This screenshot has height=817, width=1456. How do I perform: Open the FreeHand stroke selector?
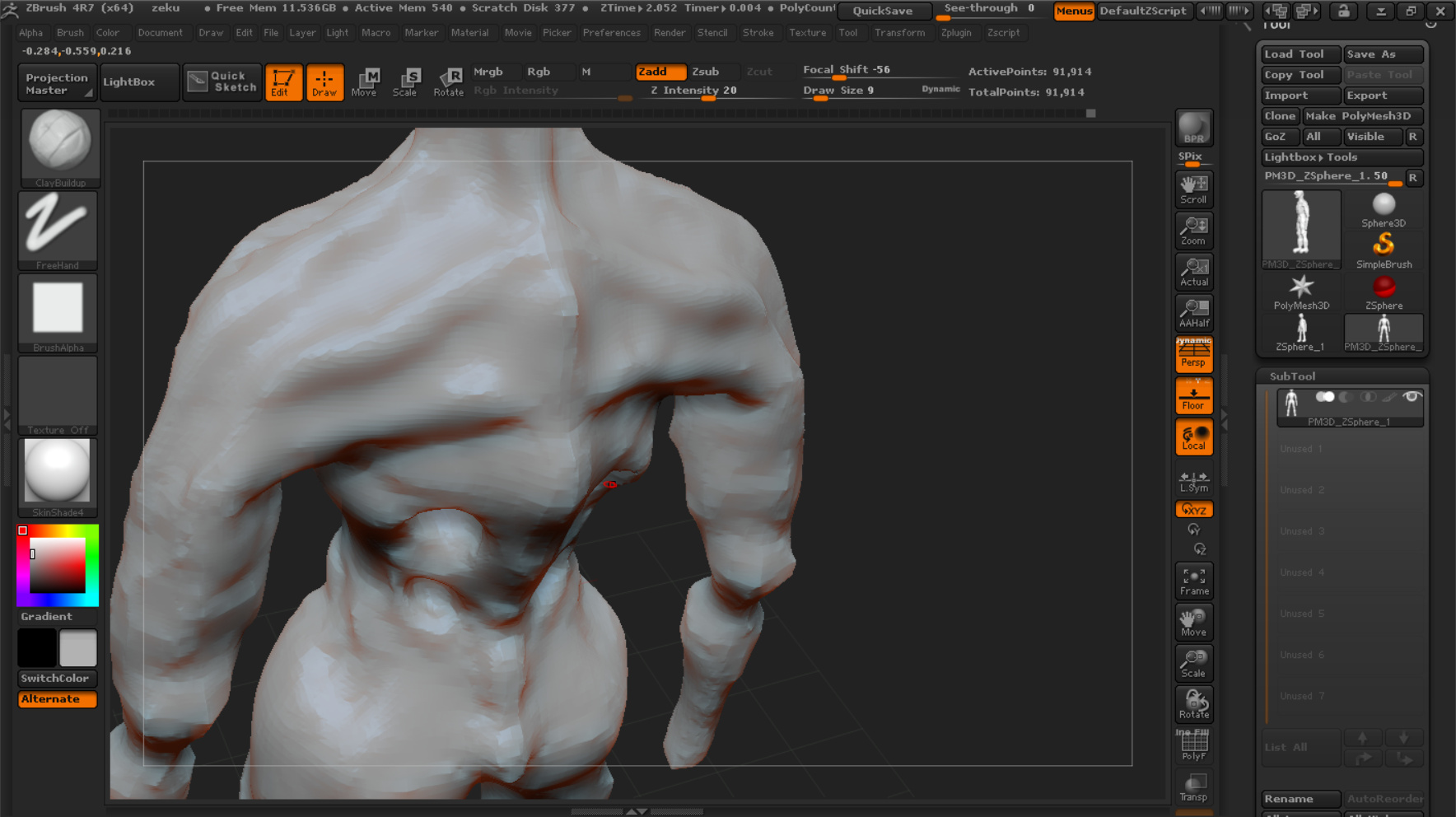(58, 231)
